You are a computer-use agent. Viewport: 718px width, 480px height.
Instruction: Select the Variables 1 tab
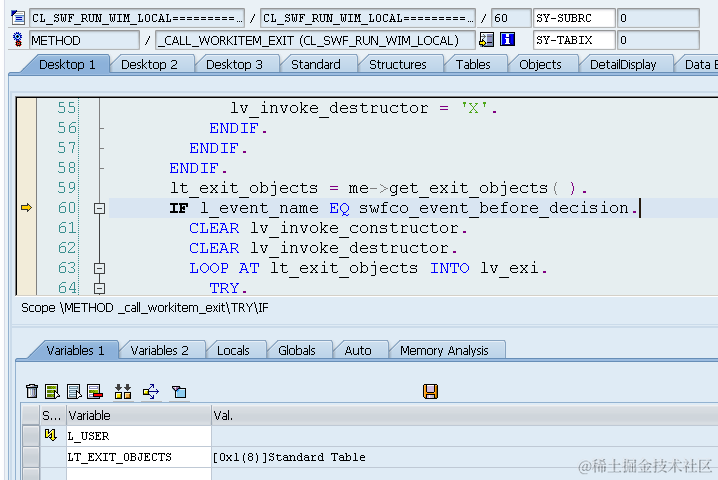click(75, 350)
